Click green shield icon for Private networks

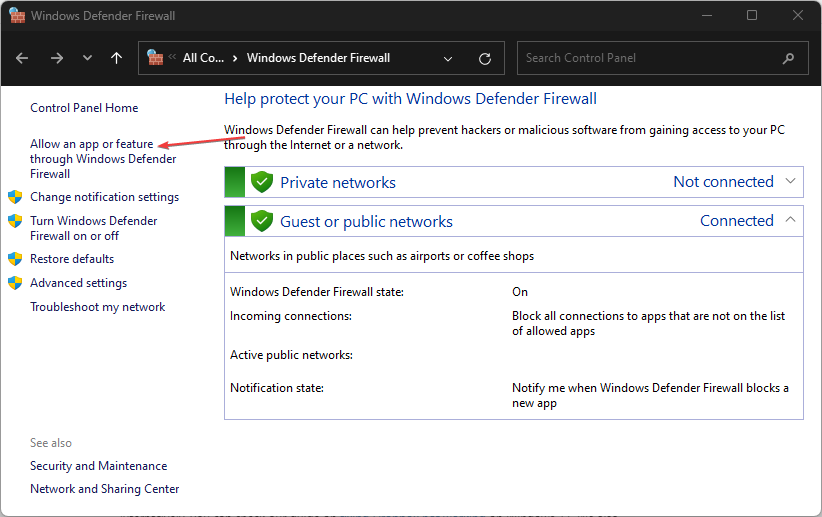262,182
